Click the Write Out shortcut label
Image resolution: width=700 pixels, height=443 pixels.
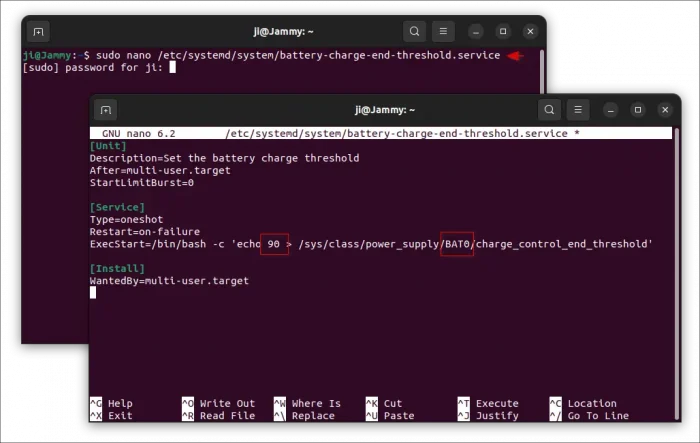point(227,404)
